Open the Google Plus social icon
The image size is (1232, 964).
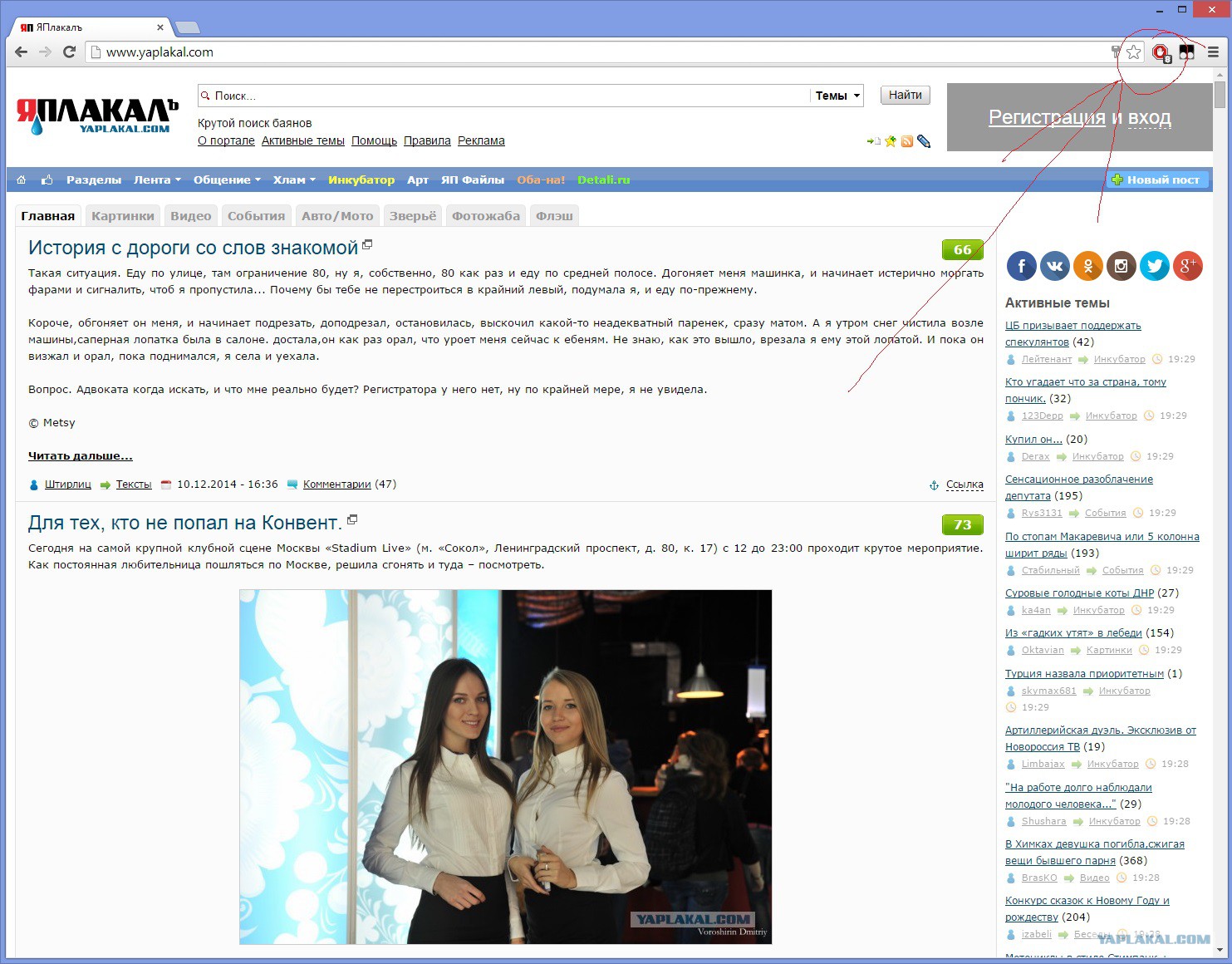click(1188, 266)
